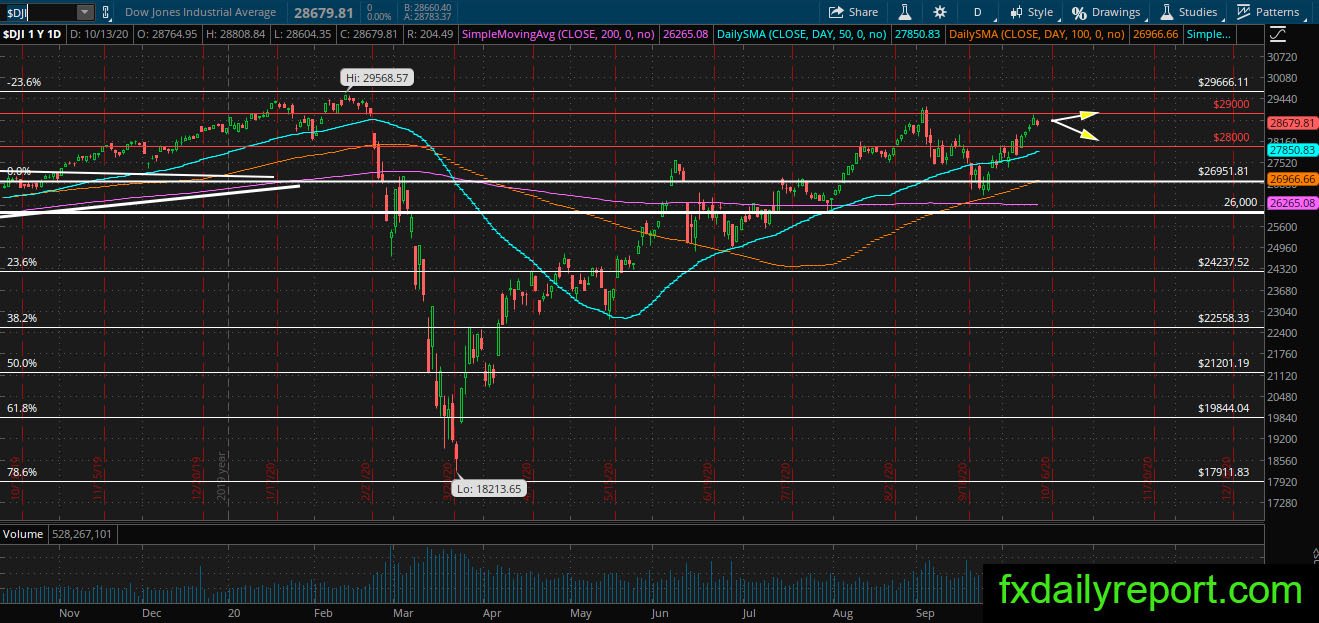Screen dimensions: 1319x623
Task: Click the Bid/Ask quote B: 28660.40
Action: pyautogui.click(x=428, y=8)
